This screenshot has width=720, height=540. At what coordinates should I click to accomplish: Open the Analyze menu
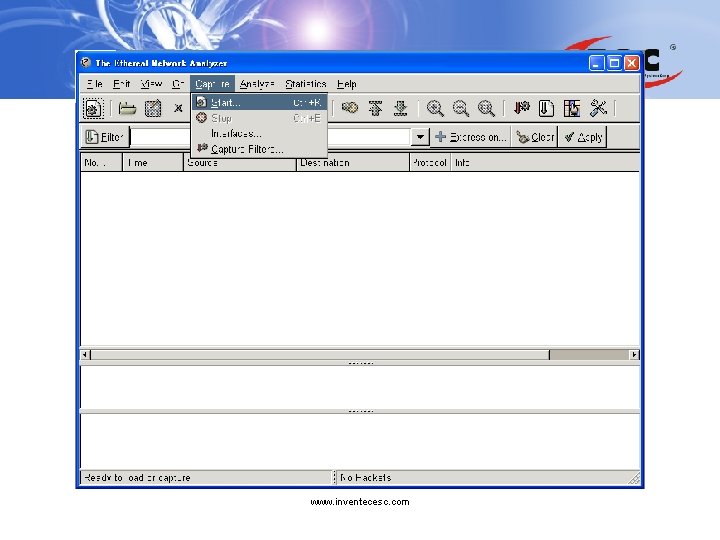[x=257, y=84]
